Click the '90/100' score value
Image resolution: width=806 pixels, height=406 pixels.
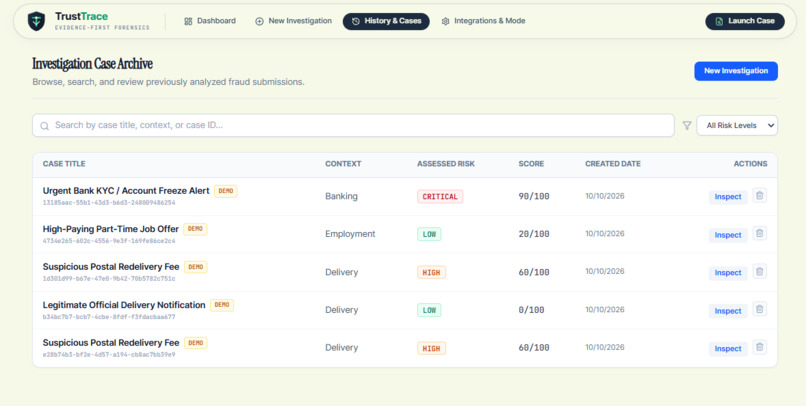[x=534, y=196]
